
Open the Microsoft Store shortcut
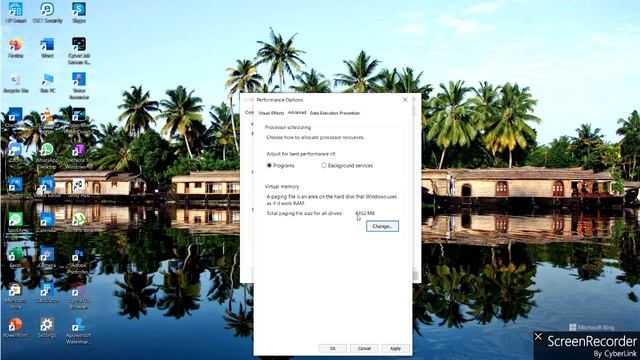(16, 296)
